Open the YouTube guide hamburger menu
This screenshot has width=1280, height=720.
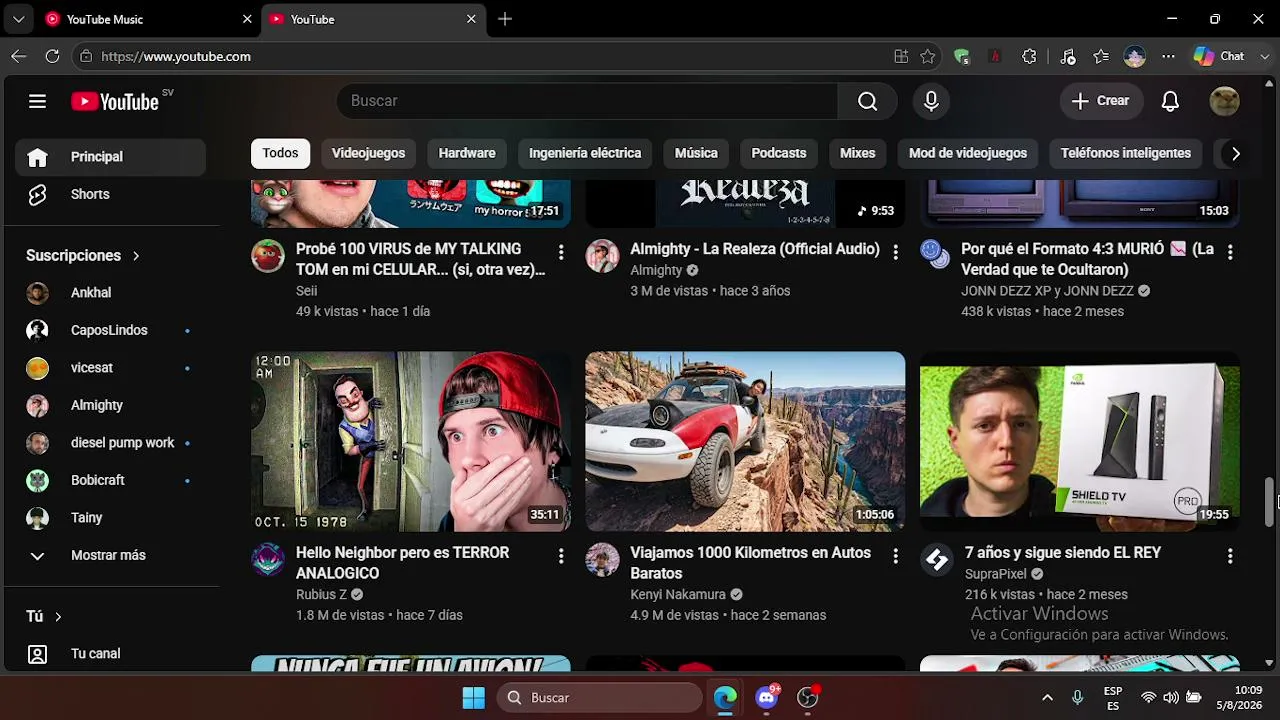(x=37, y=101)
